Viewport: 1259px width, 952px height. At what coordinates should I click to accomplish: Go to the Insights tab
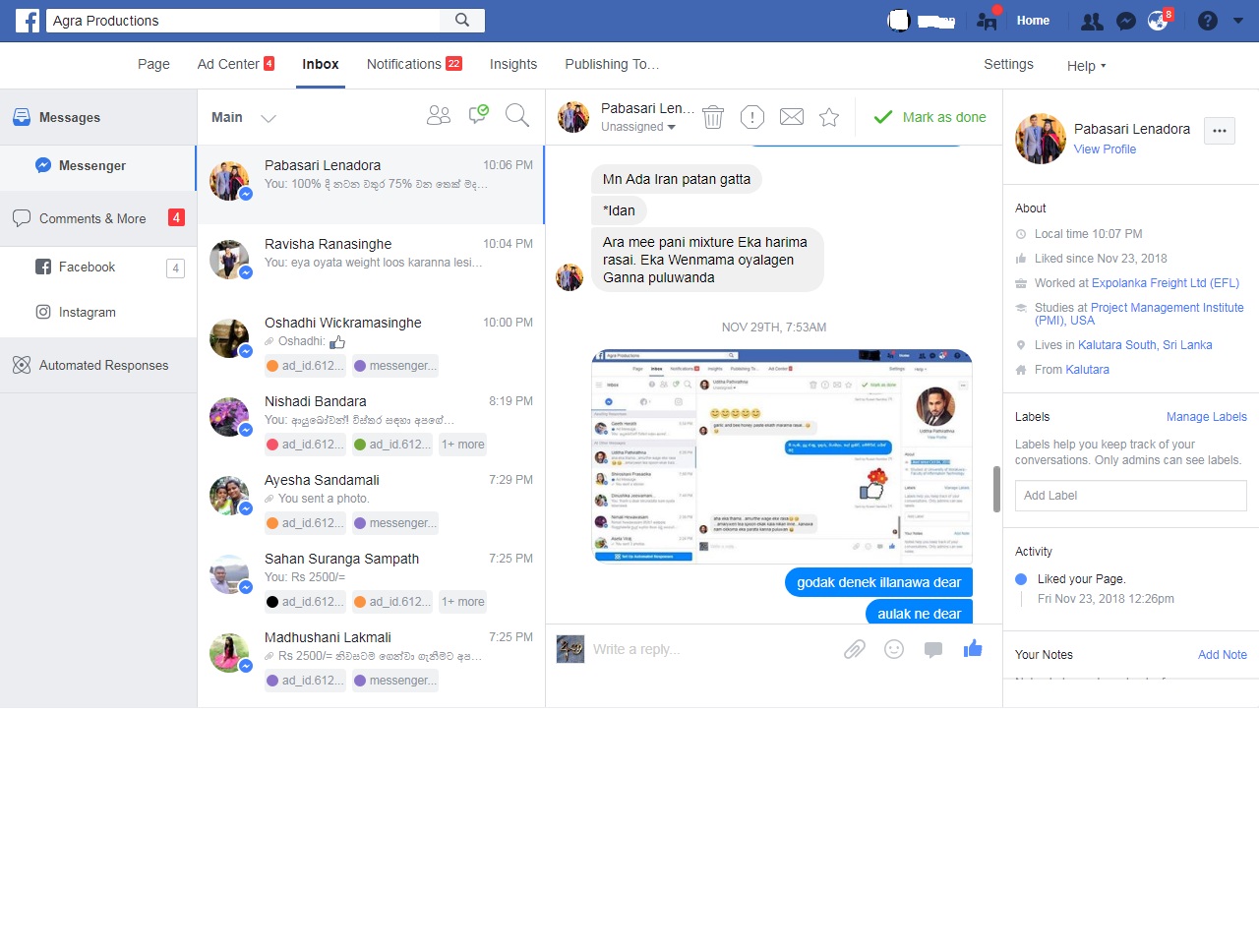pyautogui.click(x=513, y=64)
